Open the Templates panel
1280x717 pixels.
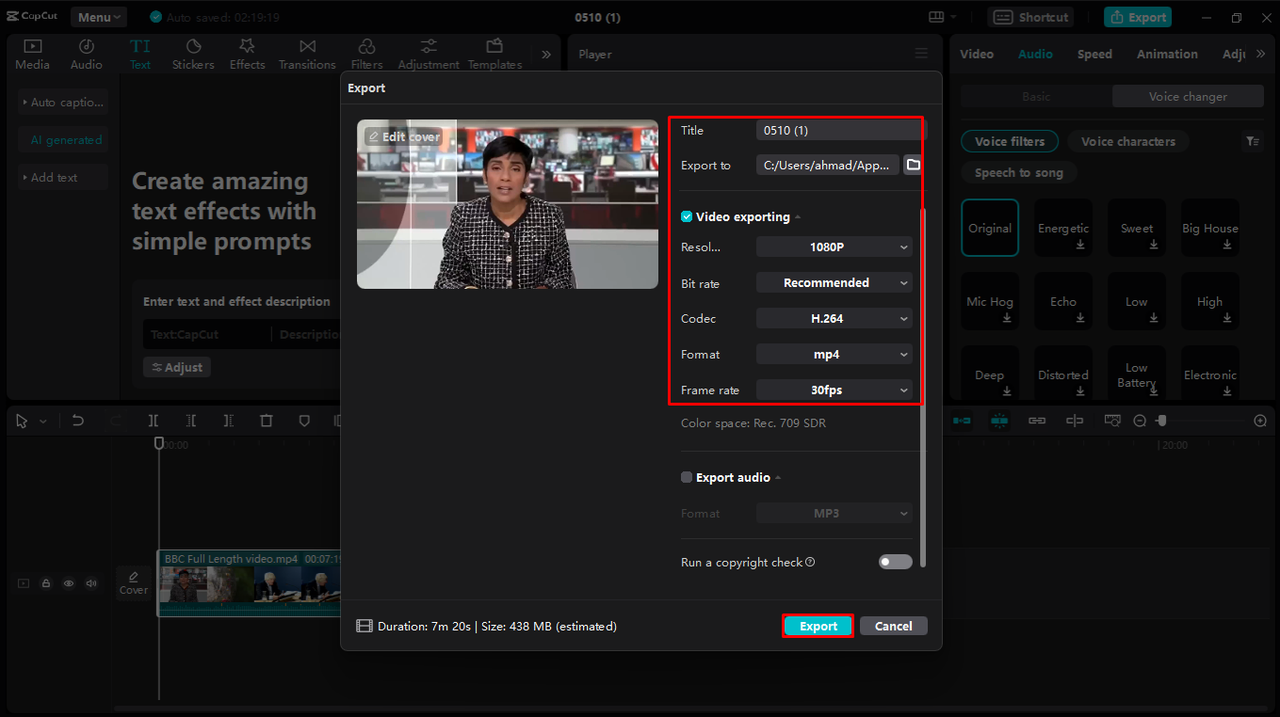pos(495,54)
